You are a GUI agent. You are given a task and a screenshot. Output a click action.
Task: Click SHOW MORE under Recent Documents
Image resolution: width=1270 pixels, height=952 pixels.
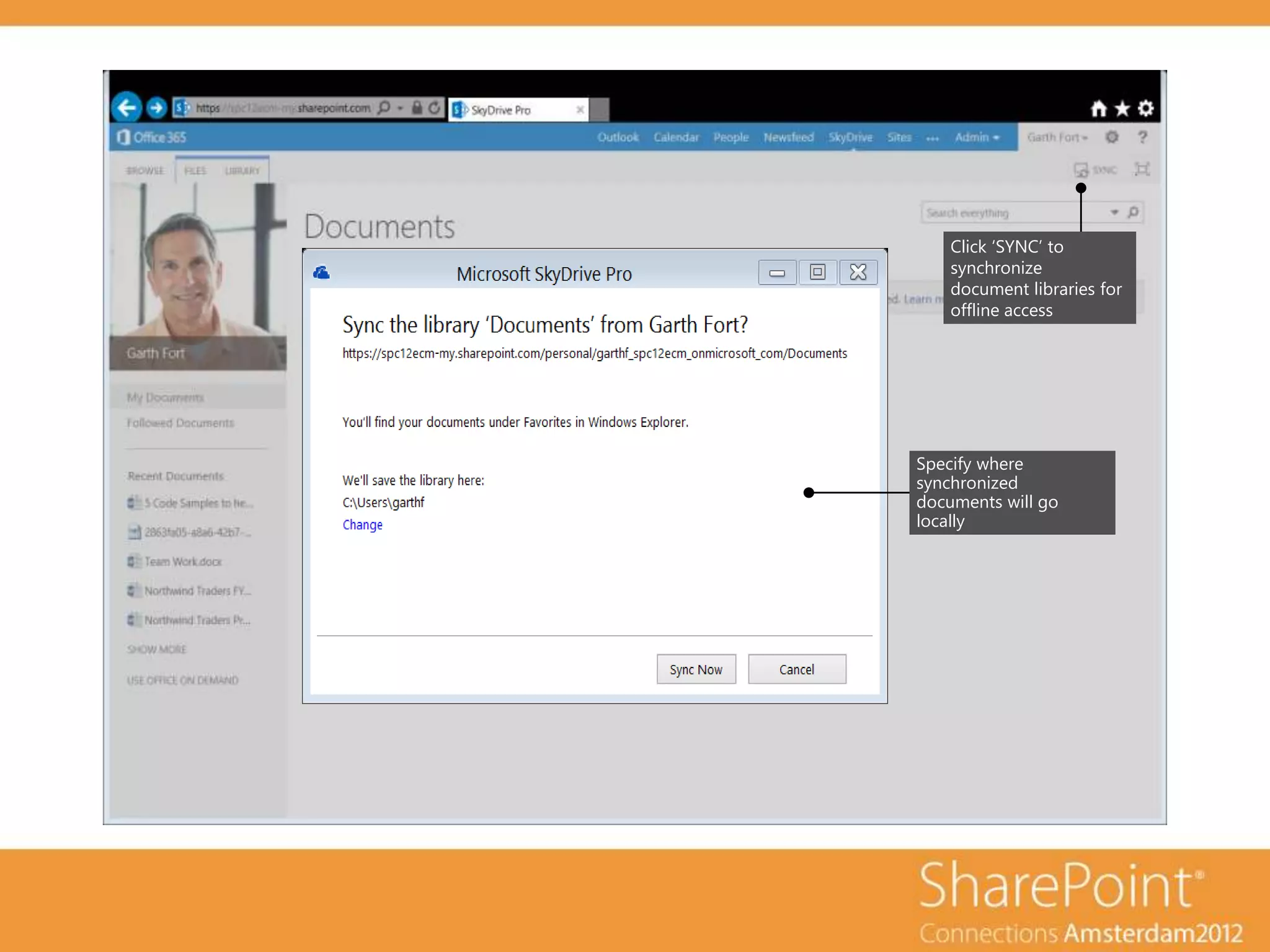point(156,649)
